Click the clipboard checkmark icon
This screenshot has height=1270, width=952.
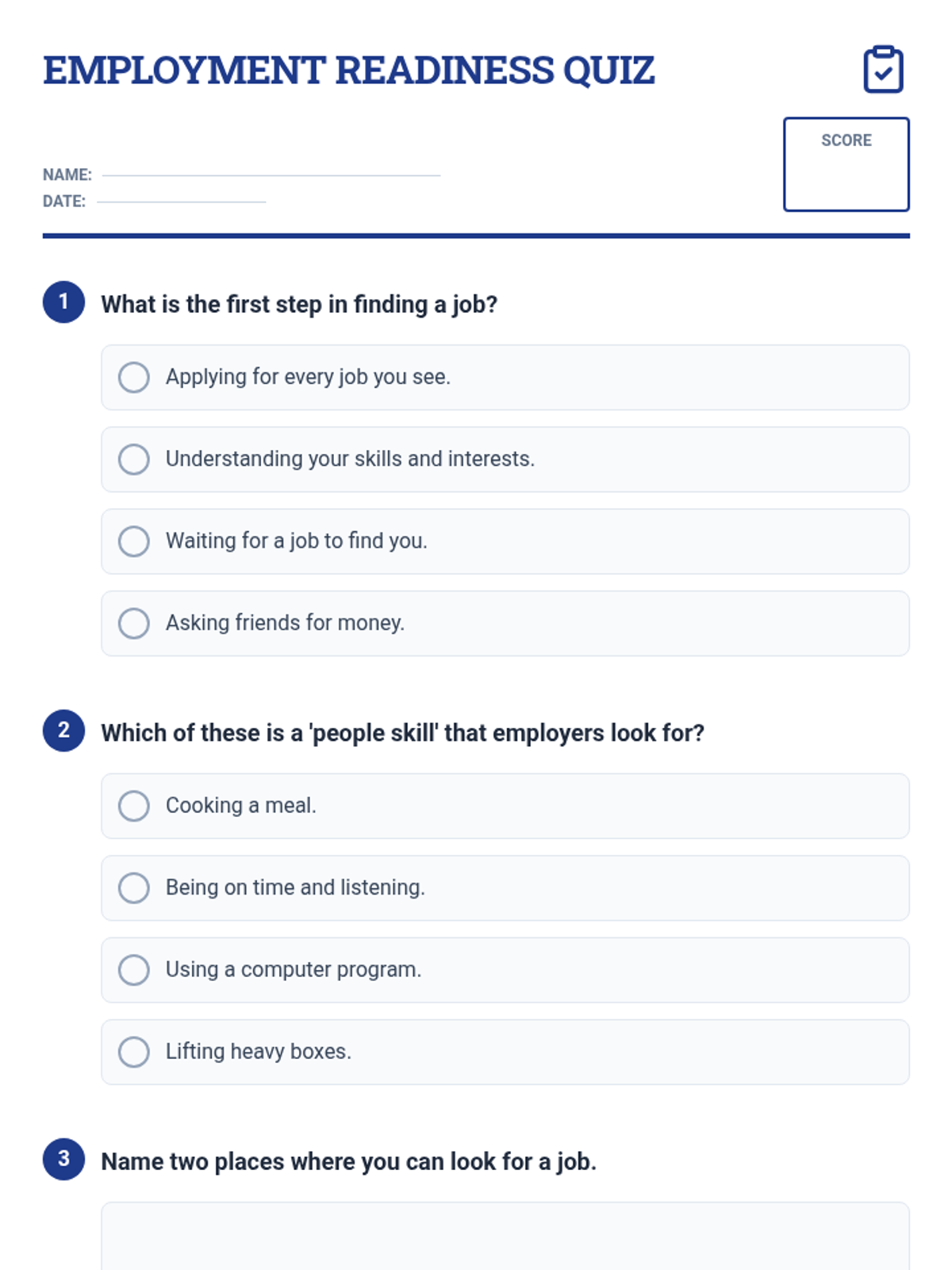coord(883,70)
